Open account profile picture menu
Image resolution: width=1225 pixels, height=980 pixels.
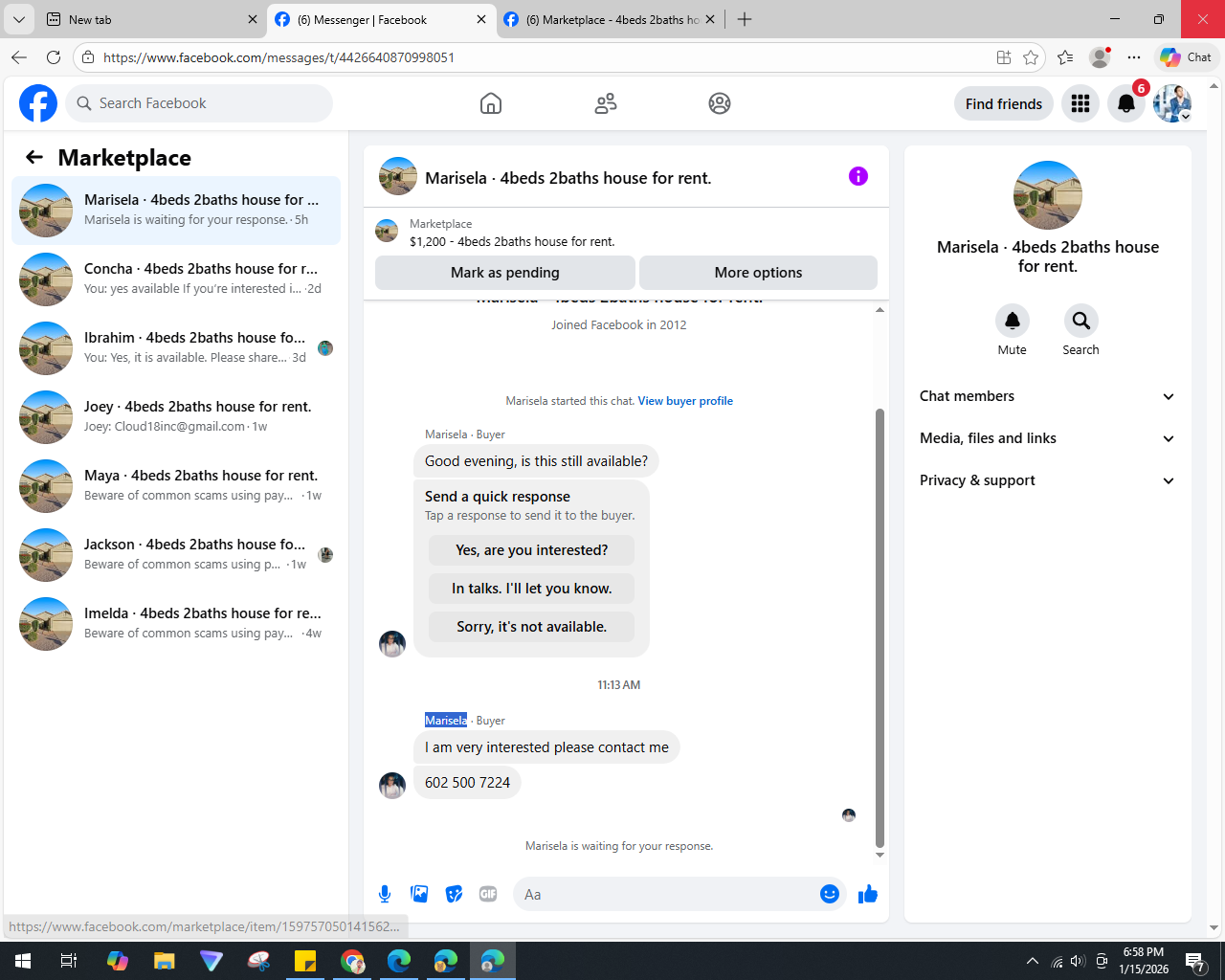coord(1172,103)
